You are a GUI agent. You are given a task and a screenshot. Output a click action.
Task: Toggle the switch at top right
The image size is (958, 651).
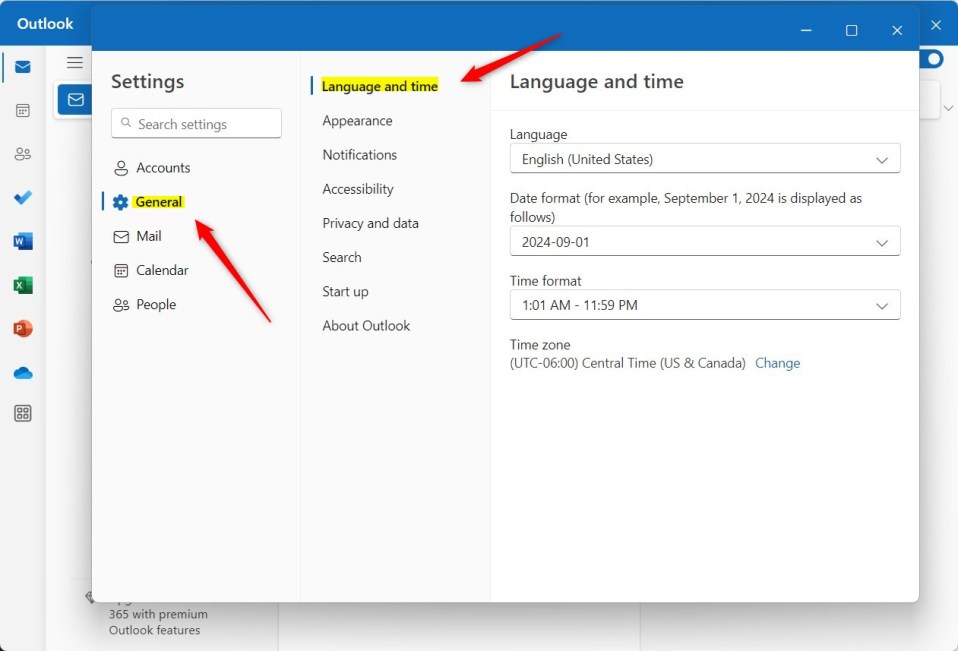(x=932, y=59)
